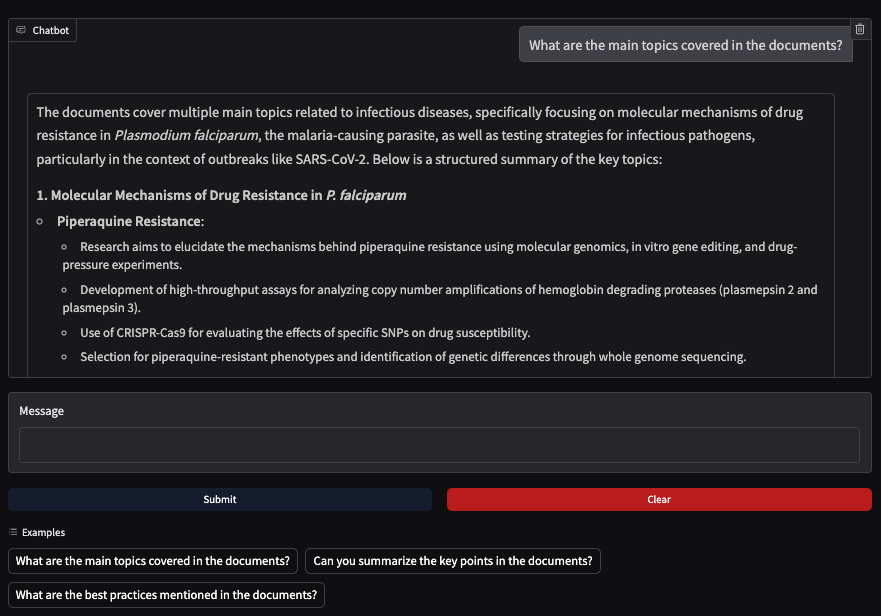Focus the Message text input box
881x616 pixels.
click(x=439, y=445)
